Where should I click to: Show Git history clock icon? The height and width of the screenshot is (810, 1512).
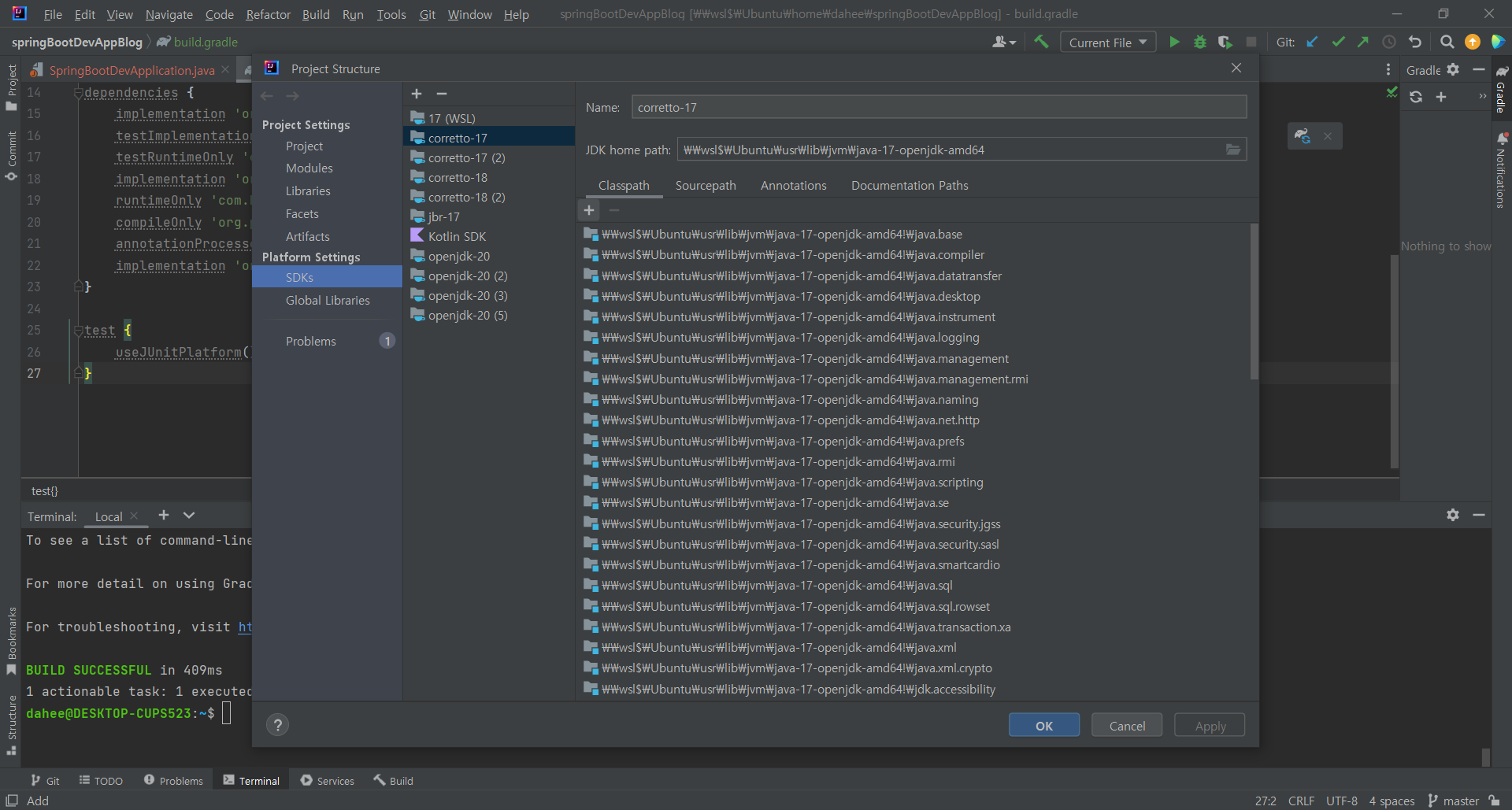pos(1389,42)
